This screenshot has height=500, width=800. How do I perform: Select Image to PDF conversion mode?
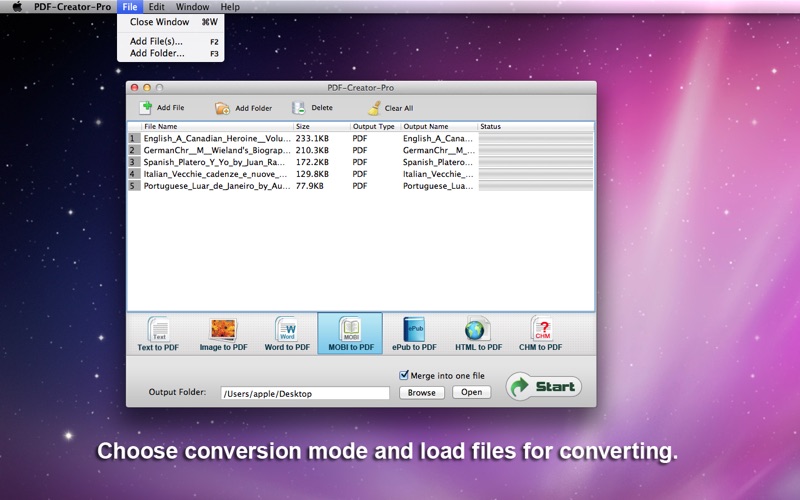[223, 334]
